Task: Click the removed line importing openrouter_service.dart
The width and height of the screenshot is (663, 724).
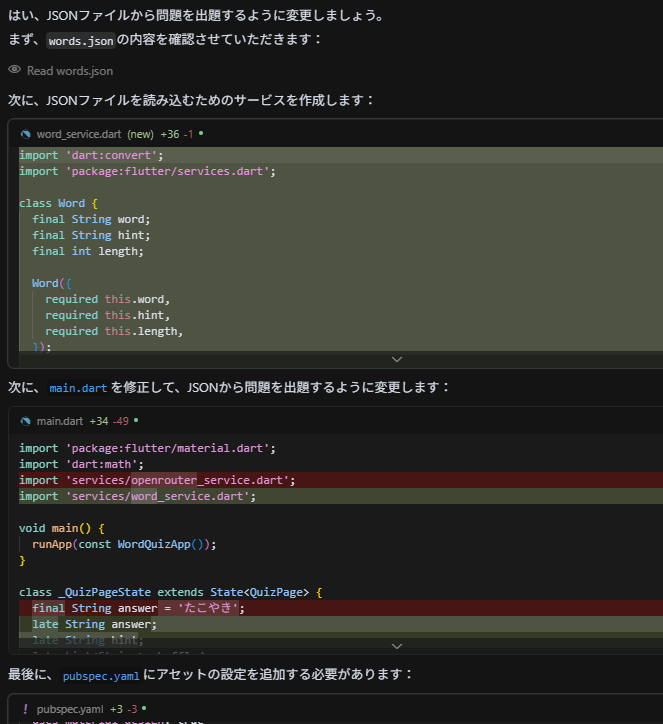Action: (341, 480)
